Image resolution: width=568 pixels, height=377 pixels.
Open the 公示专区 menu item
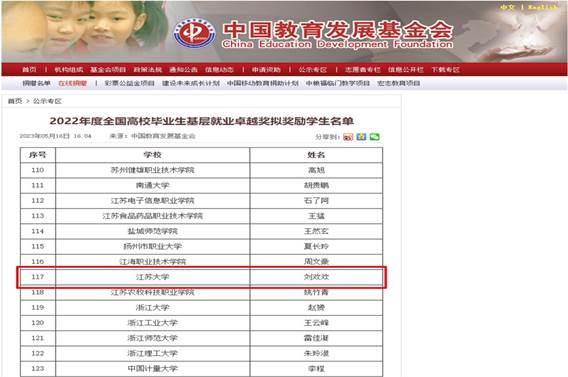(313, 70)
